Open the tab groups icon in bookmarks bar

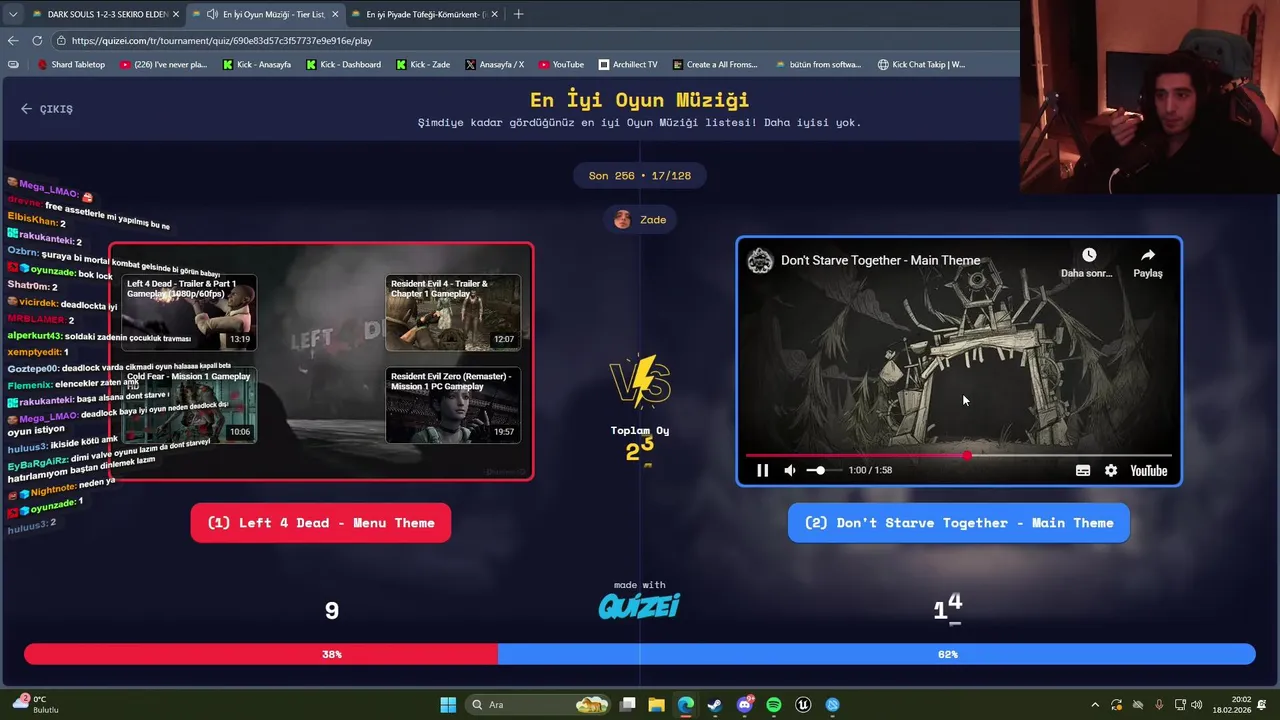[13, 64]
